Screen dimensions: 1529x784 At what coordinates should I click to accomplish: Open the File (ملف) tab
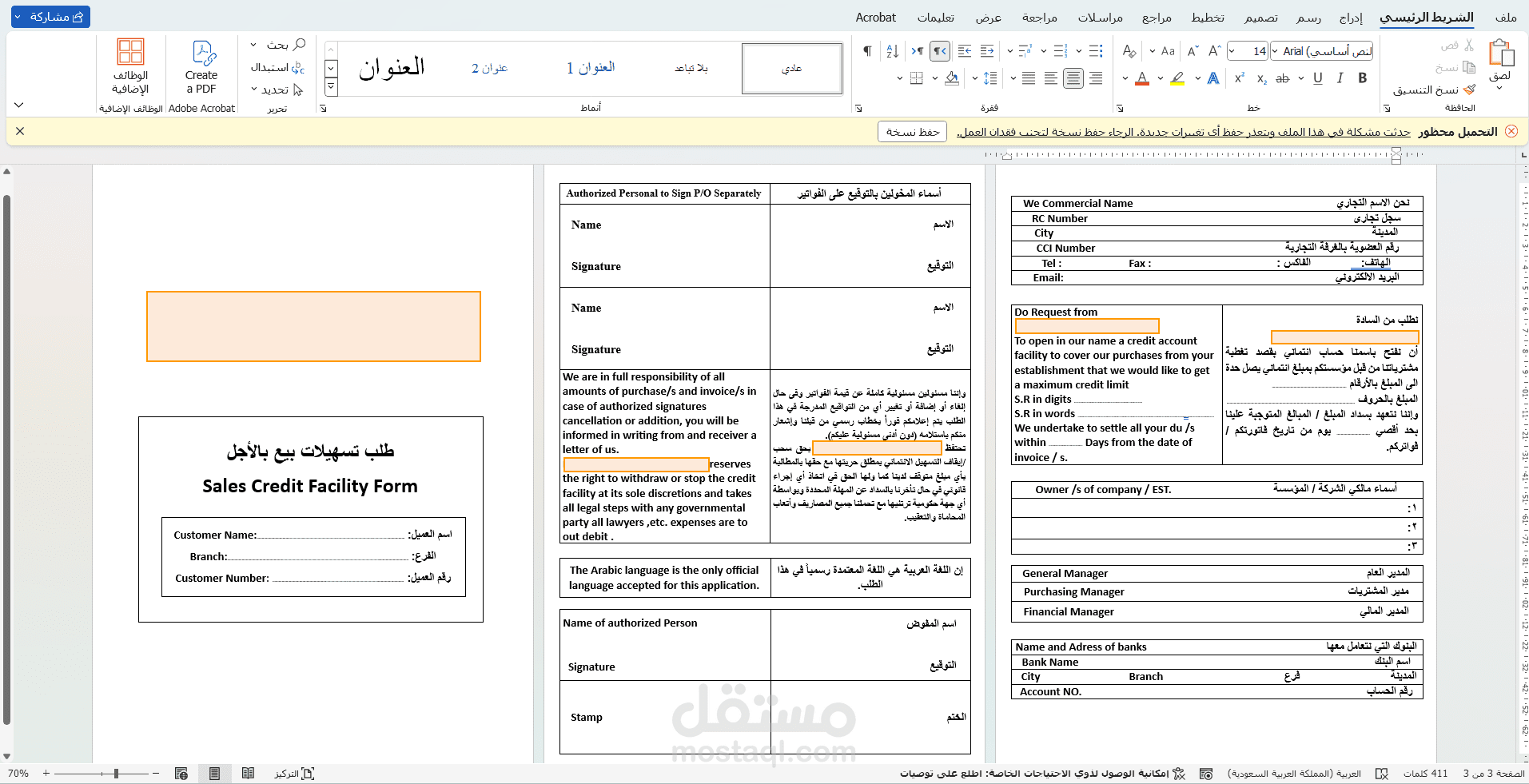click(x=1506, y=18)
